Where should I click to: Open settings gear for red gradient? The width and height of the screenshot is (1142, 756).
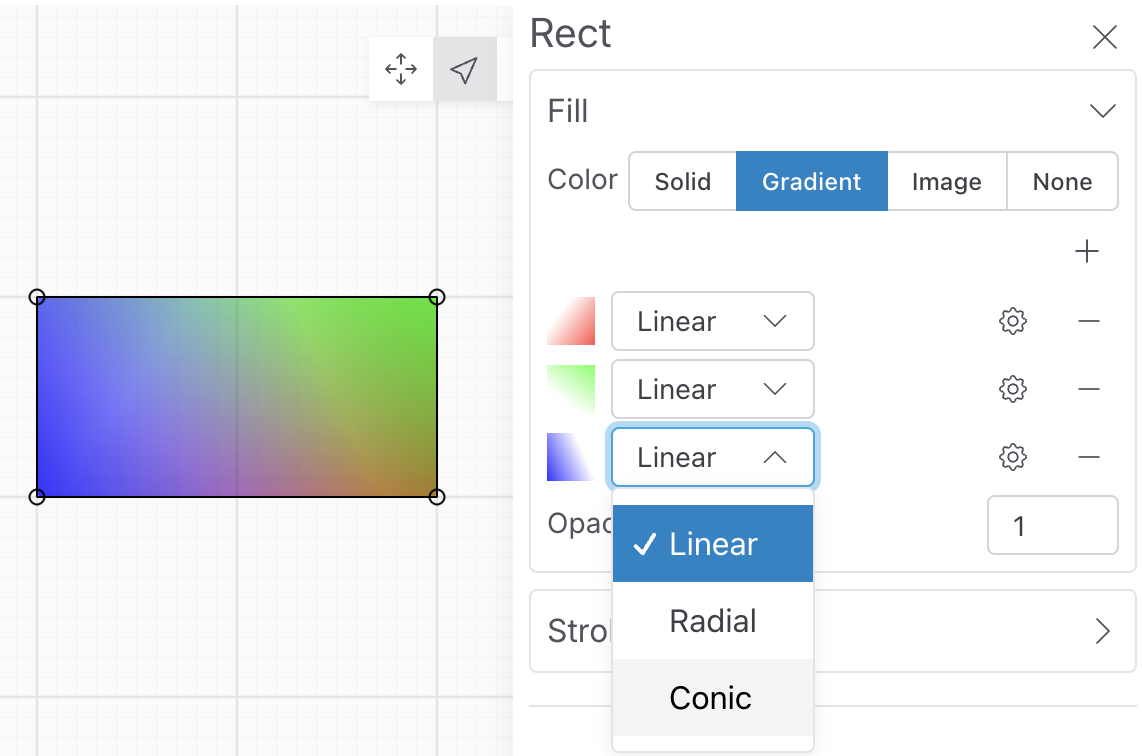[x=1013, y=321]
